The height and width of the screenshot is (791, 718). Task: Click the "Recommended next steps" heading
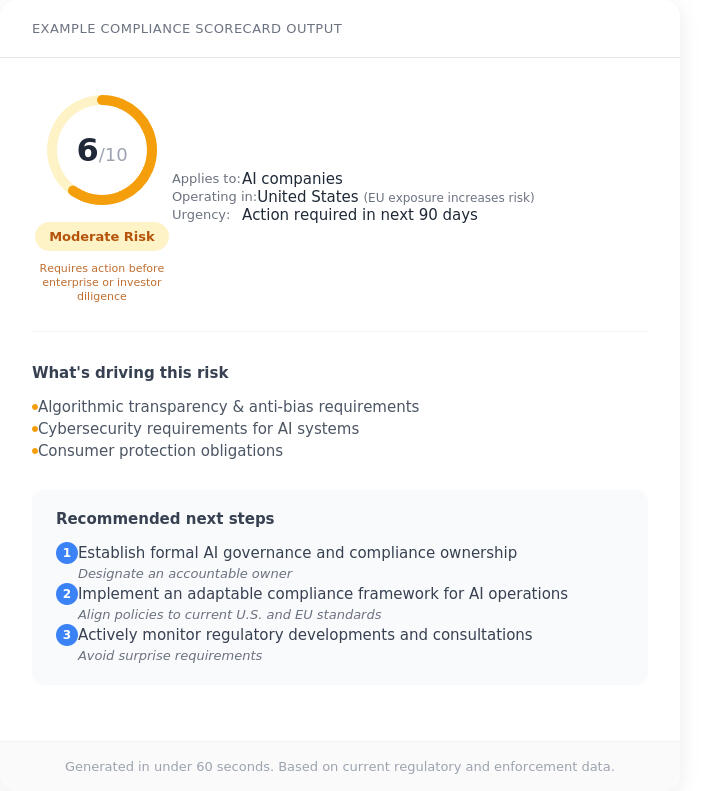(x=165, y=519)
